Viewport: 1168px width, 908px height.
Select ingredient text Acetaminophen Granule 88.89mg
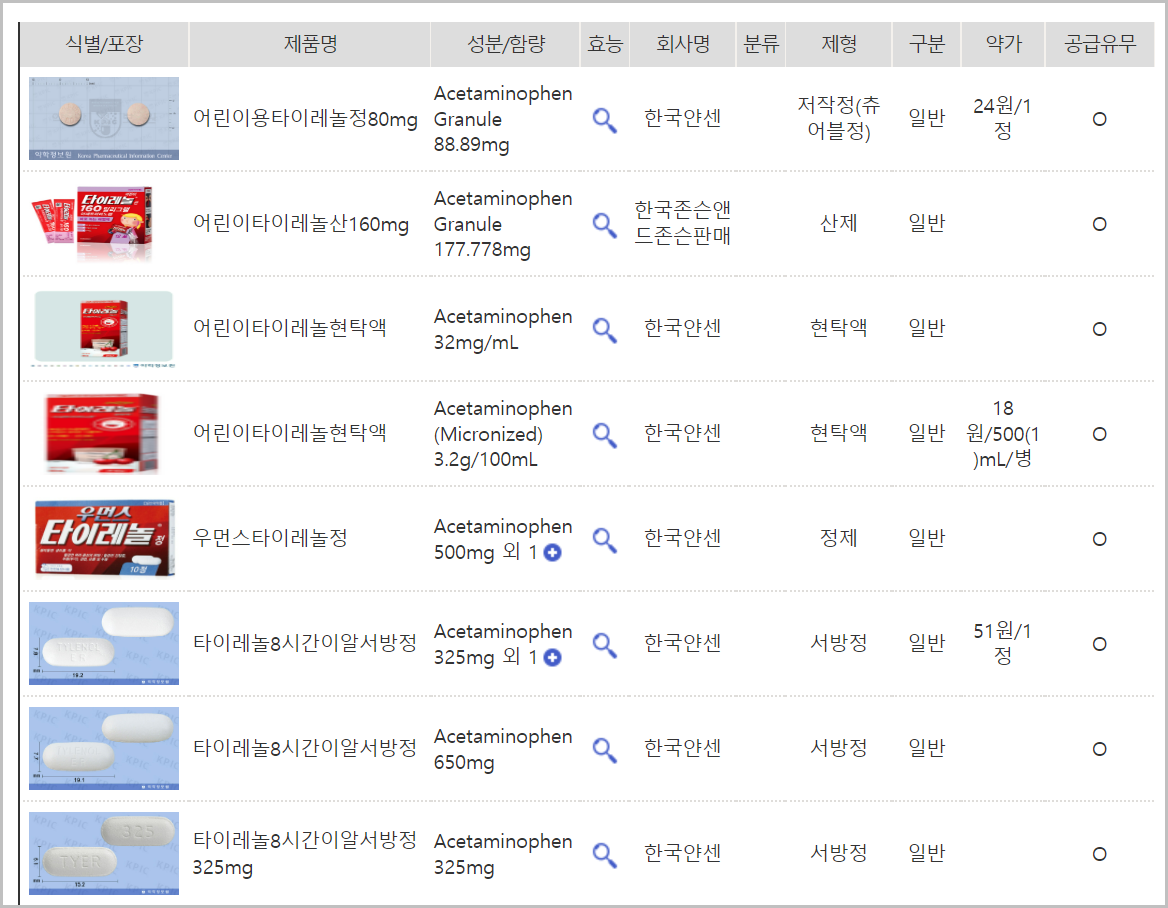503,119
